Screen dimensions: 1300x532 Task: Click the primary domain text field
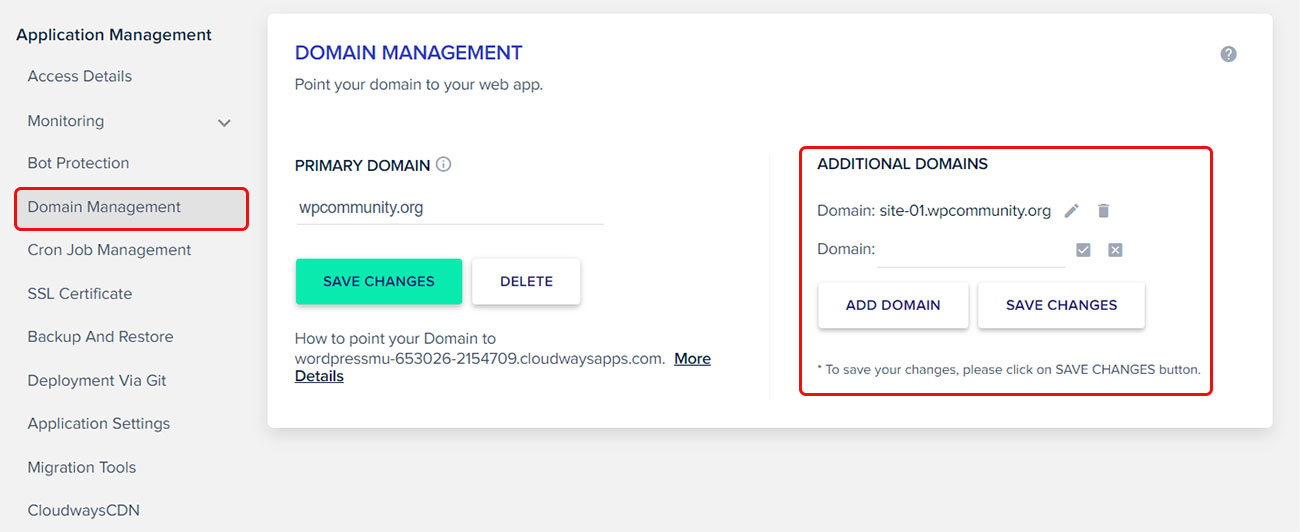click(x=449, y=208)
